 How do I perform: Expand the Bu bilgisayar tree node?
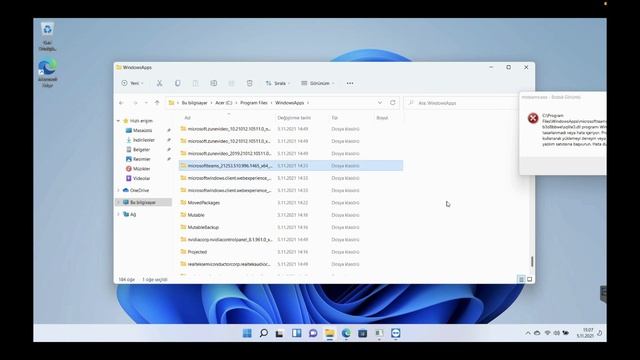pyautogui.click(x=118, y=202)
